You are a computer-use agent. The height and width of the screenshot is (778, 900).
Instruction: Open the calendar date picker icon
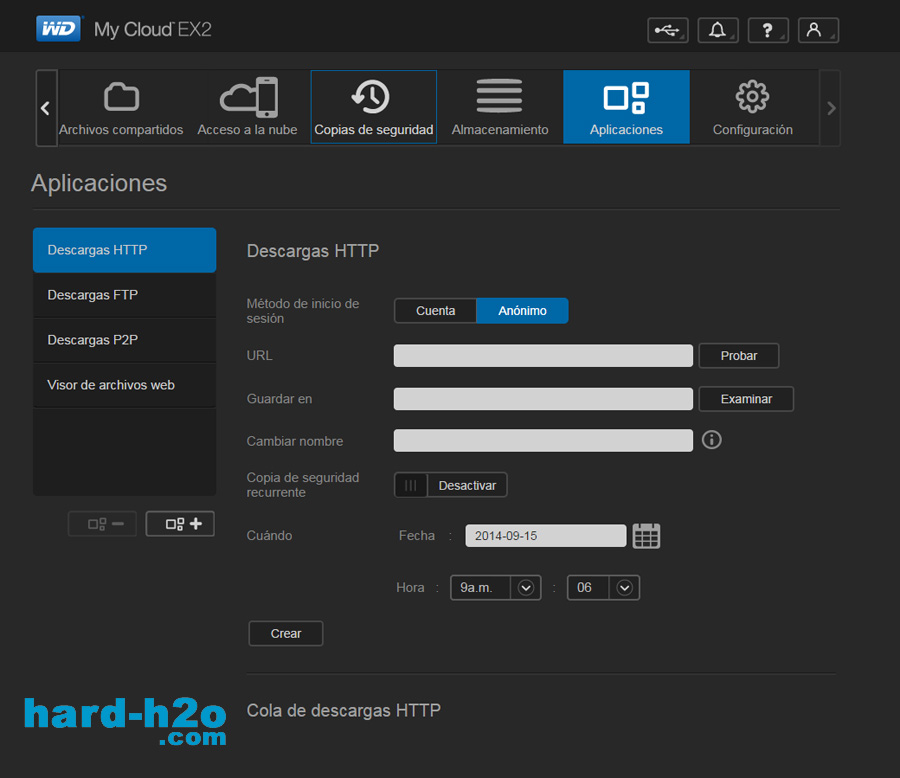click(x=646, y=536)
